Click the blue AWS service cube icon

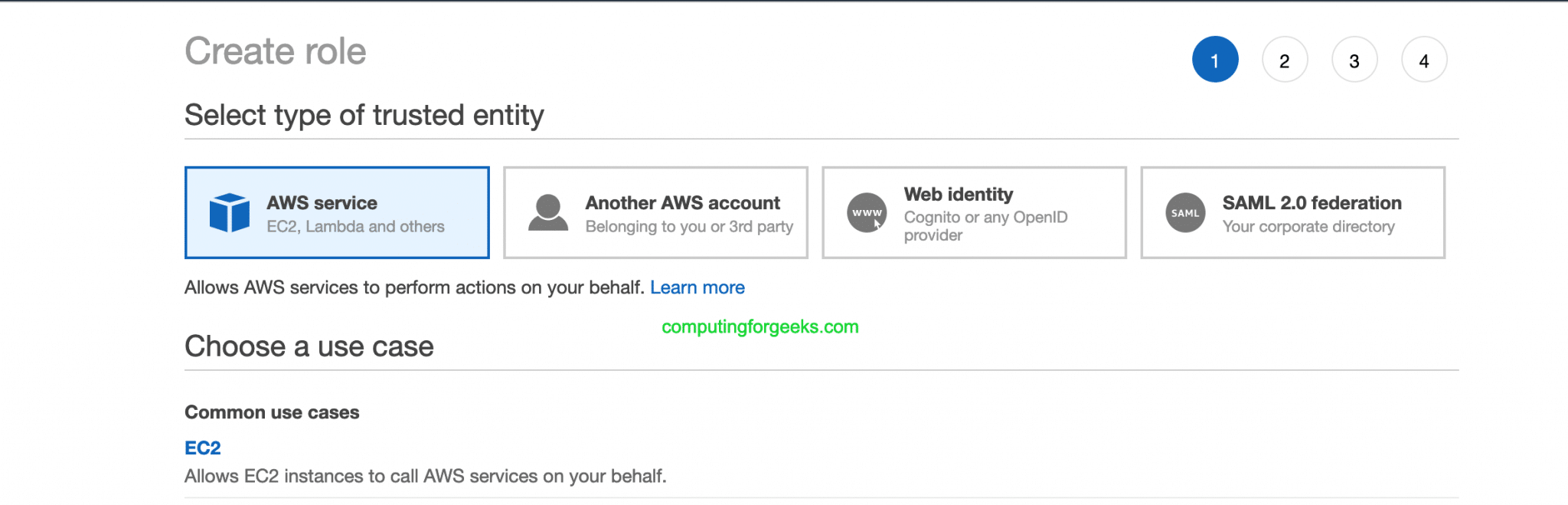coord(229,212)
